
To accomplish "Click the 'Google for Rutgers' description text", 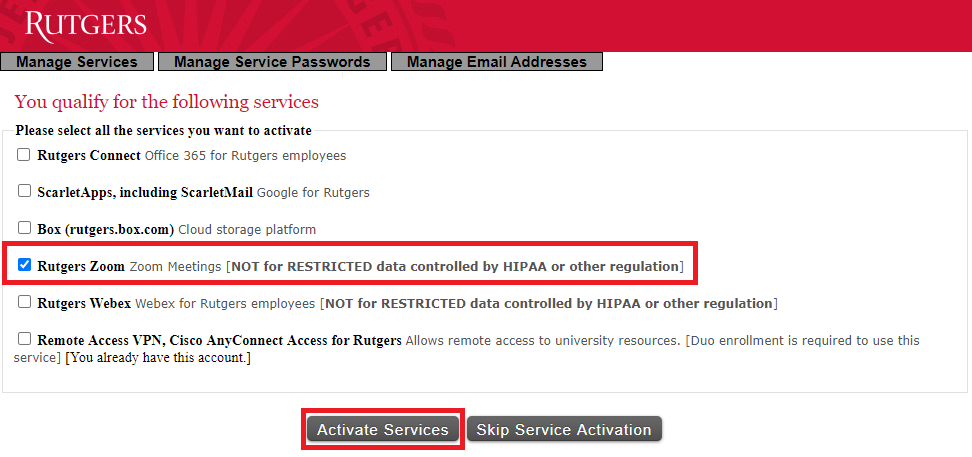I will 313,192.
